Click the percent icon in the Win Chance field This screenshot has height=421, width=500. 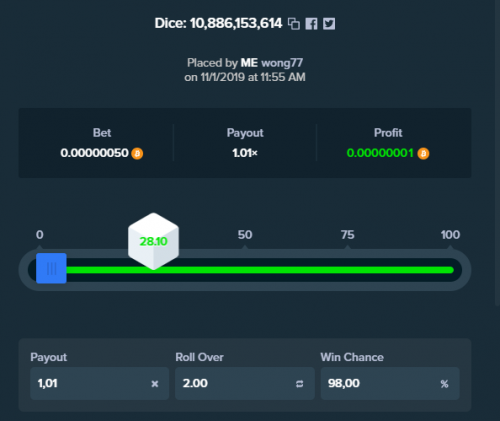tap(444, 384)
